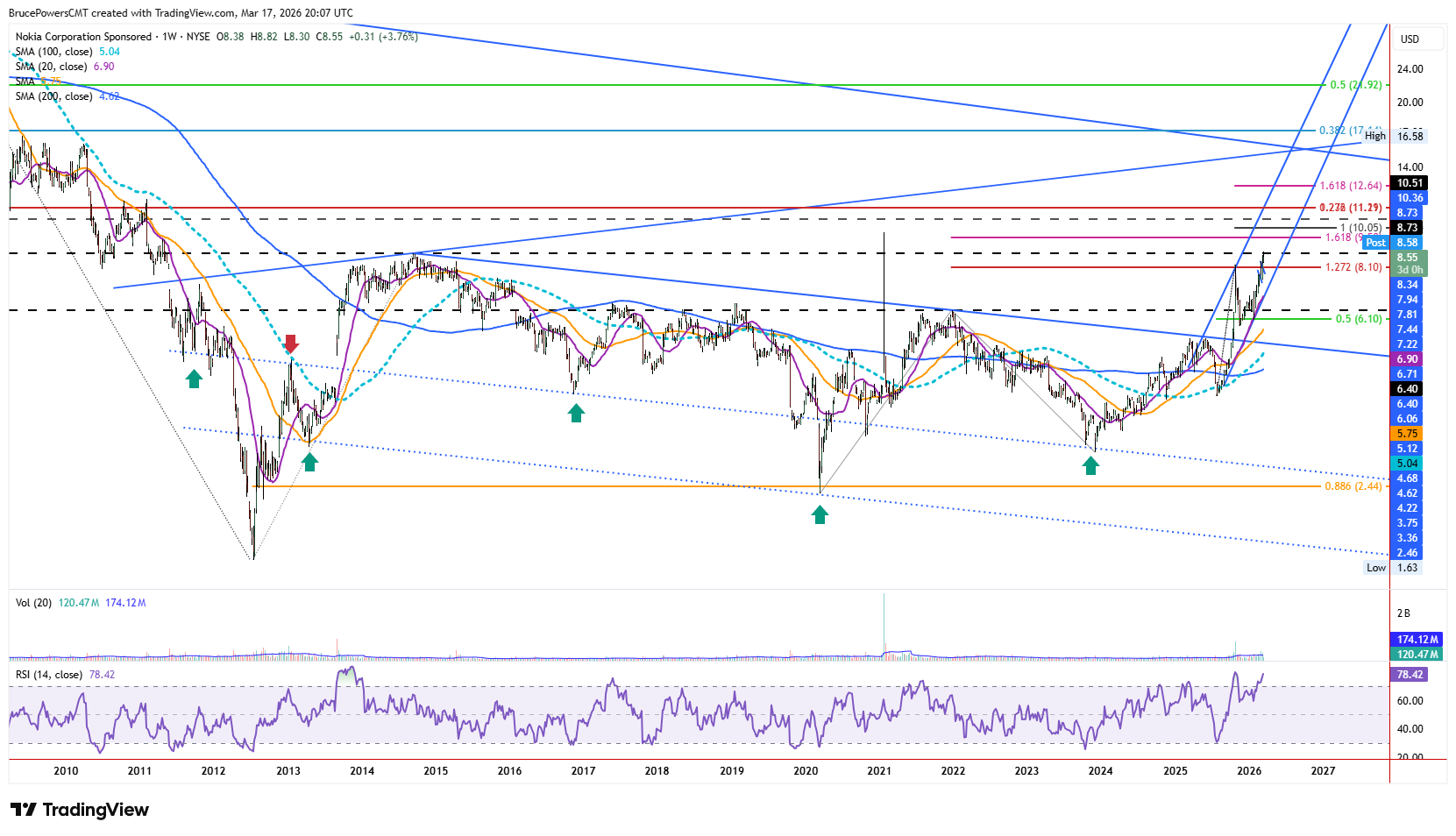
Task: Open the TradingView logo at bottom left
Action: pyautogui.click(x=80, y=810)
